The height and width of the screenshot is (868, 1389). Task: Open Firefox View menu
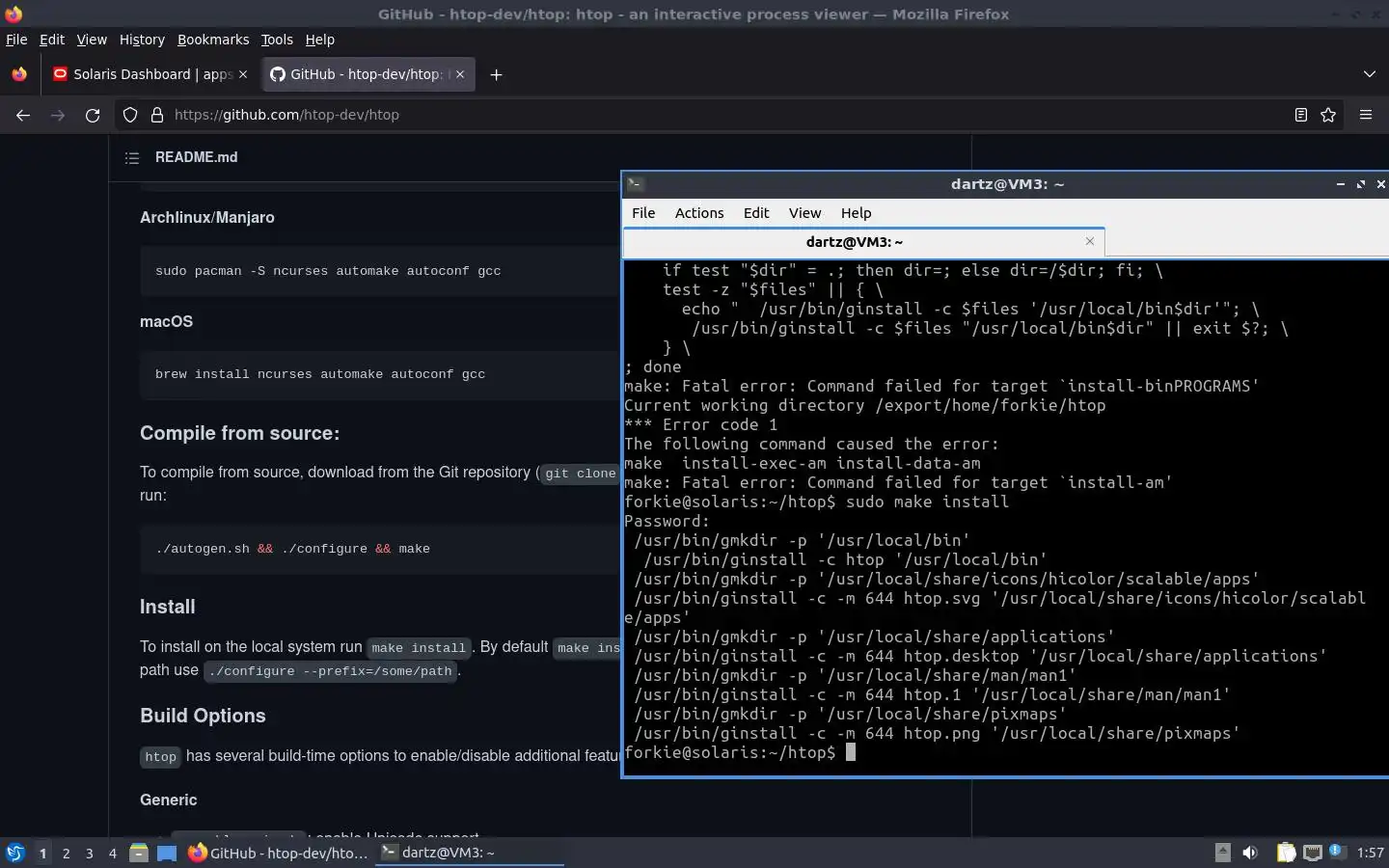92,40
